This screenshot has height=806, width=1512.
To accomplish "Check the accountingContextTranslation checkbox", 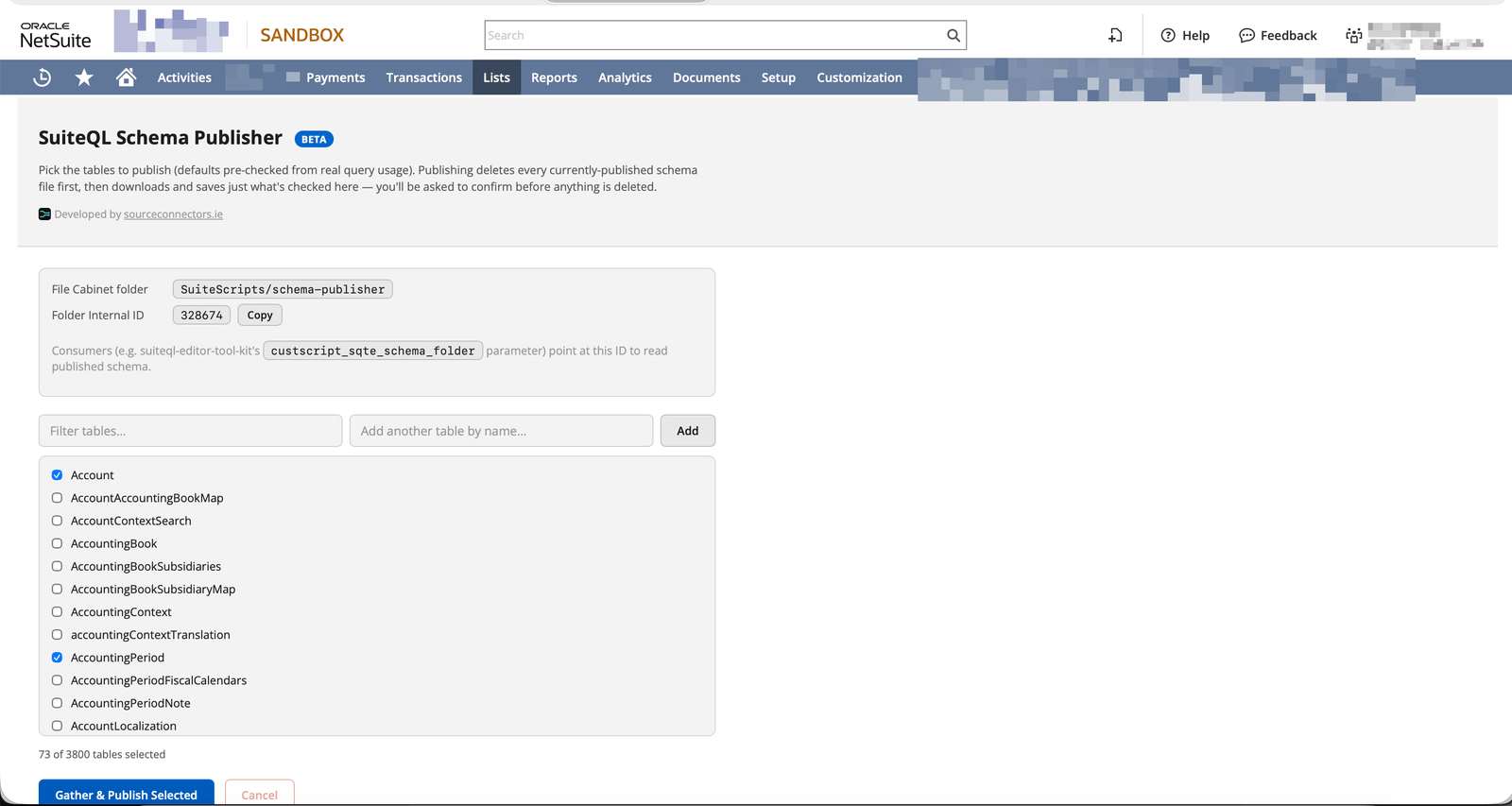I will [57, 635].
